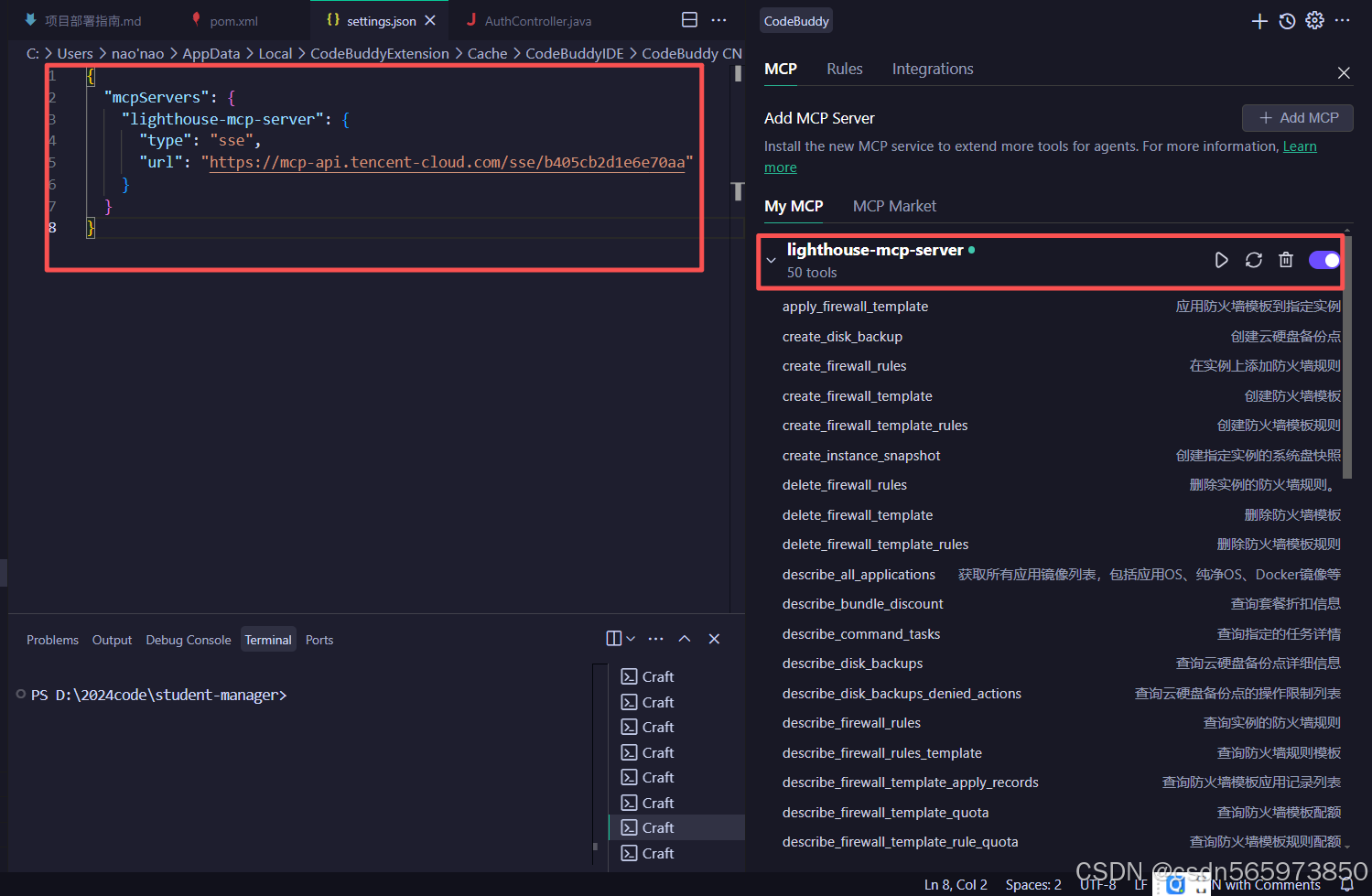Open the Debug Console tab
This screenshot has width=1372, height=896.
pyautogui.click(x=189, y=640)
